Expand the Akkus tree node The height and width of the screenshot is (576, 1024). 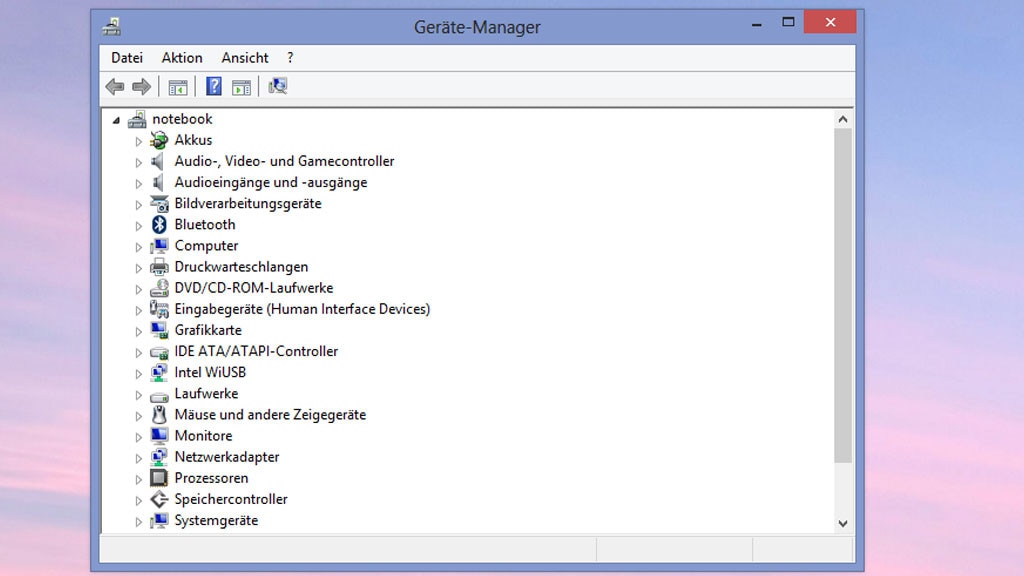click(140, 140)
